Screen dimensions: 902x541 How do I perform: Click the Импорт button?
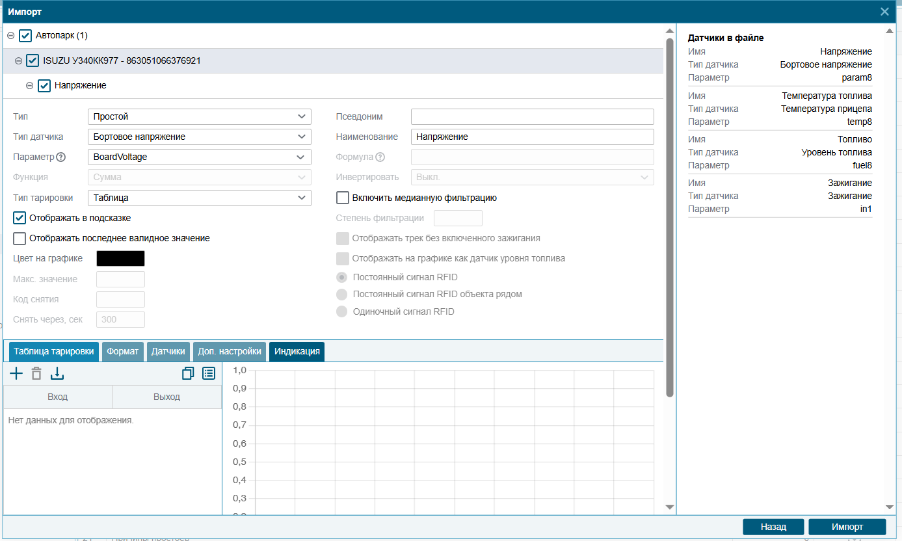[x=846, y=527]
